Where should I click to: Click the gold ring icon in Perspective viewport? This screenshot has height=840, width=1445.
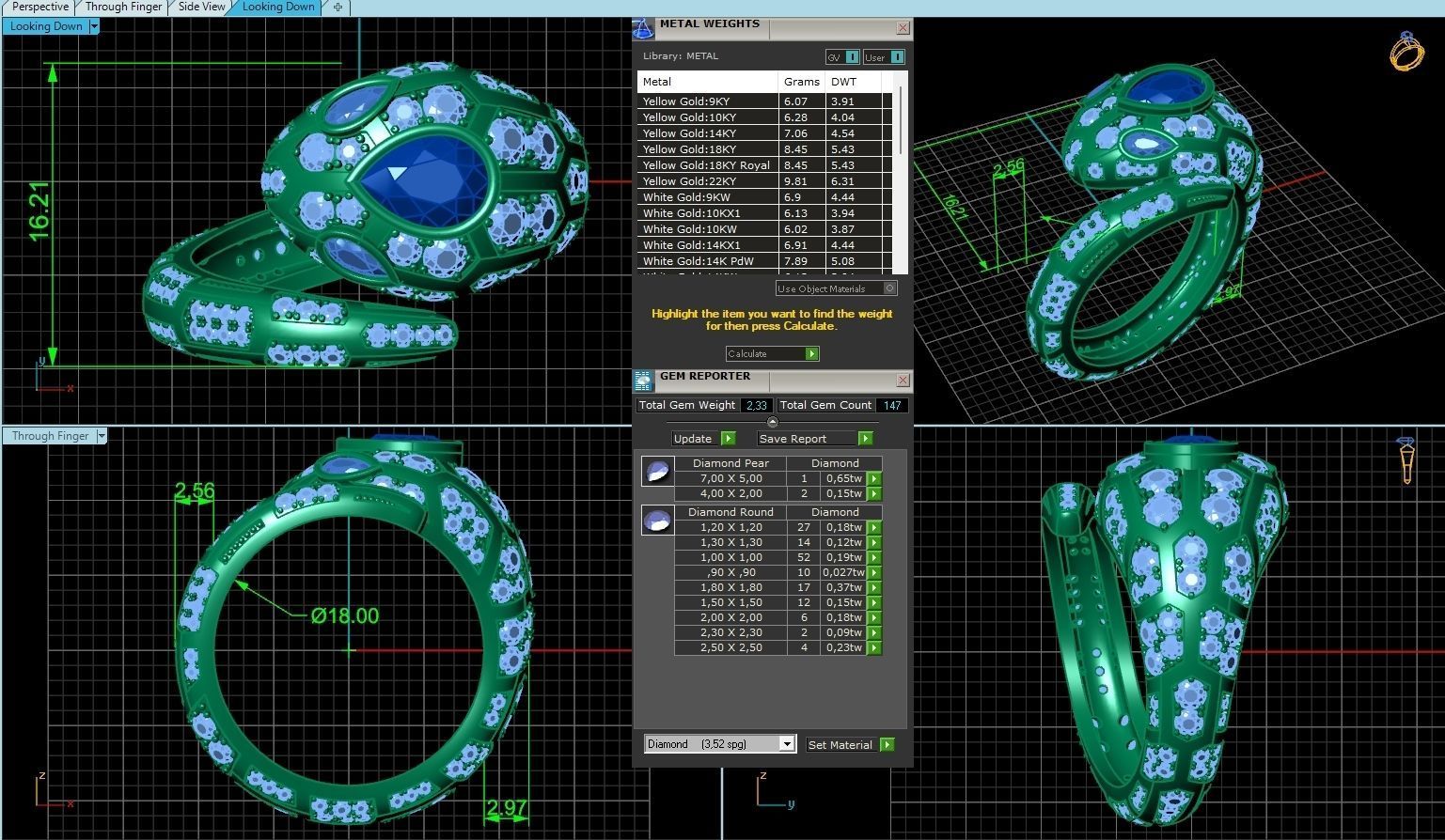pos(1406,51)
